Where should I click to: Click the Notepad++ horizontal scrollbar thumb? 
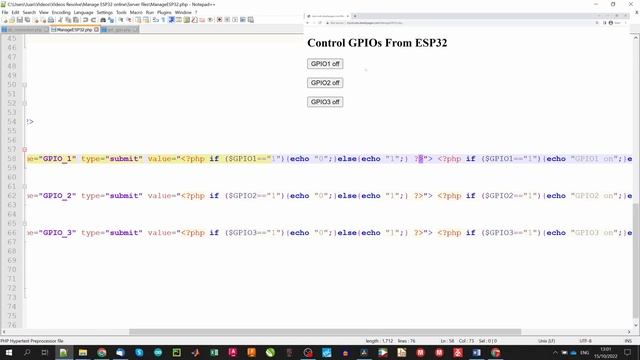[325, 332]
